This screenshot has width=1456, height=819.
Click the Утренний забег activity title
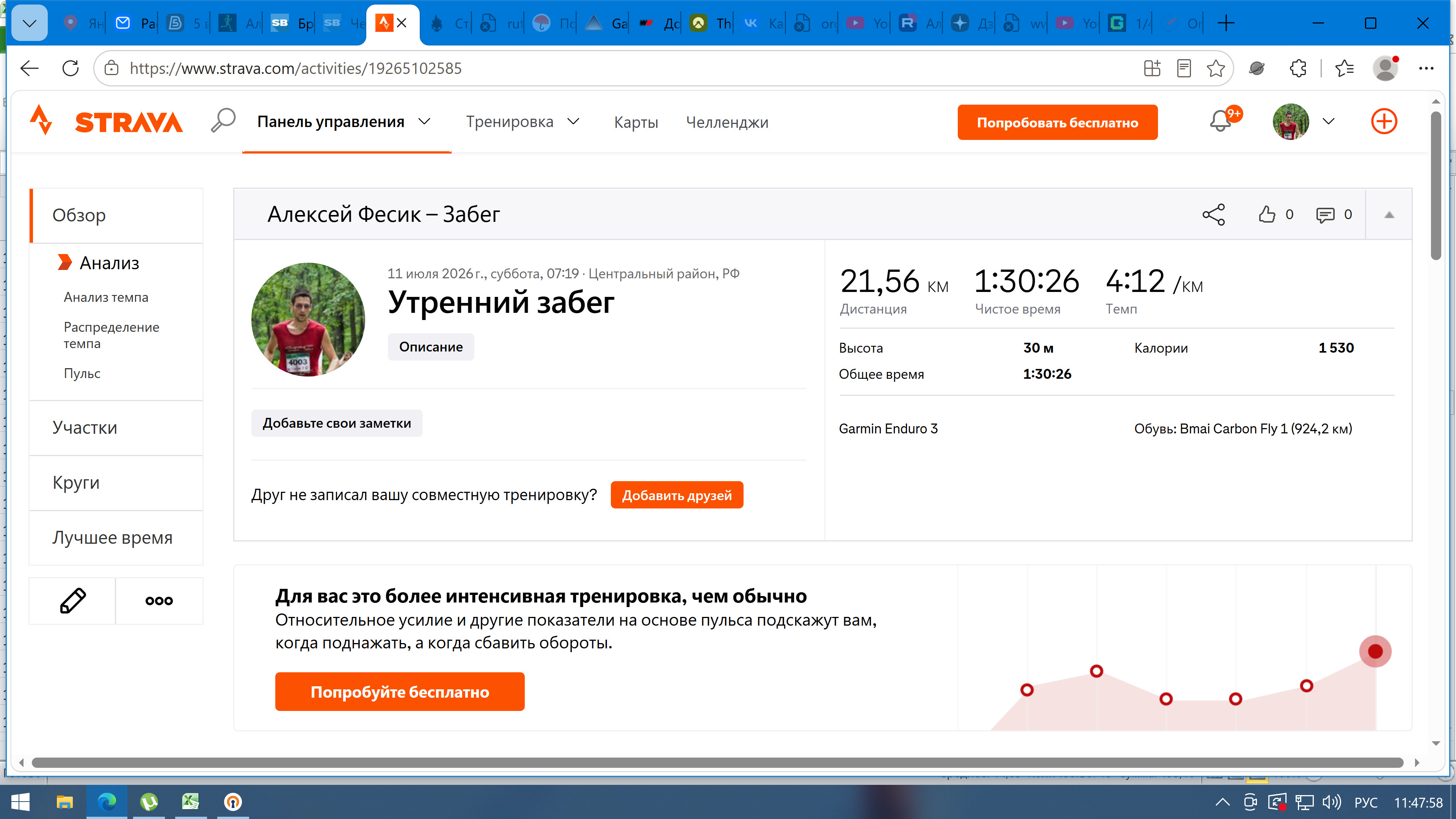[501, 303]
